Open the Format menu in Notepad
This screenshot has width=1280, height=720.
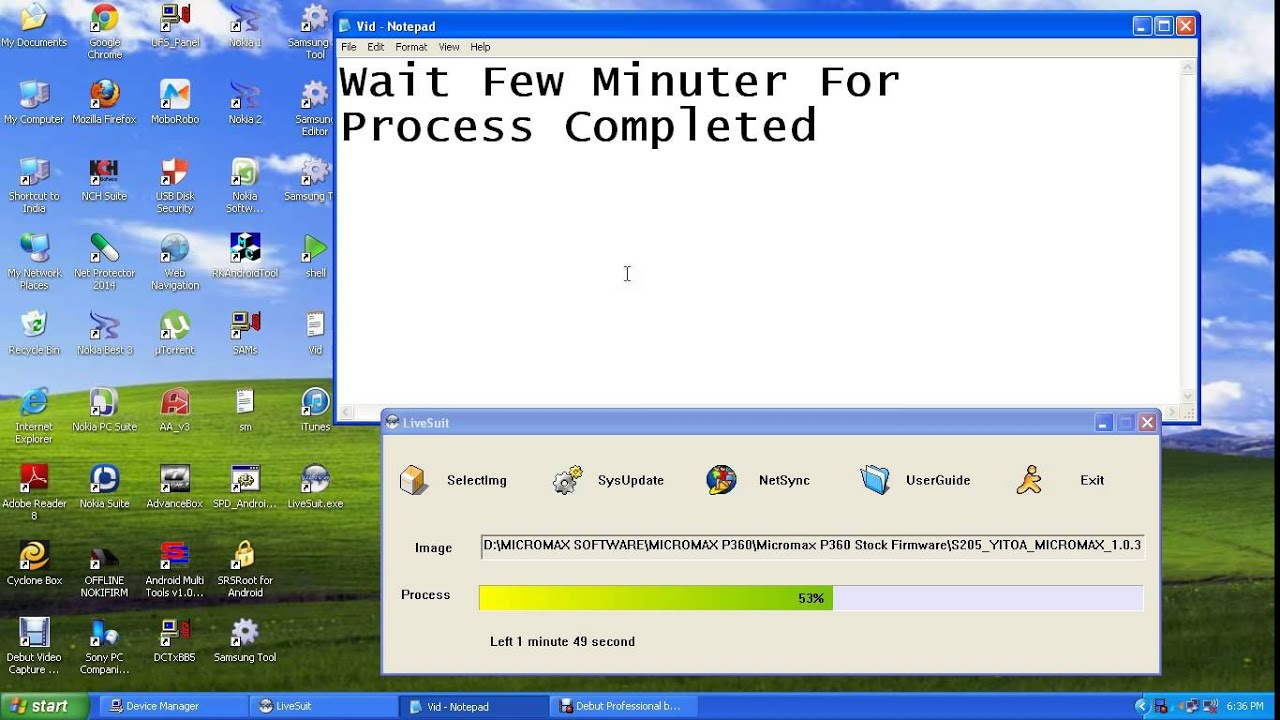coord(411,47)
